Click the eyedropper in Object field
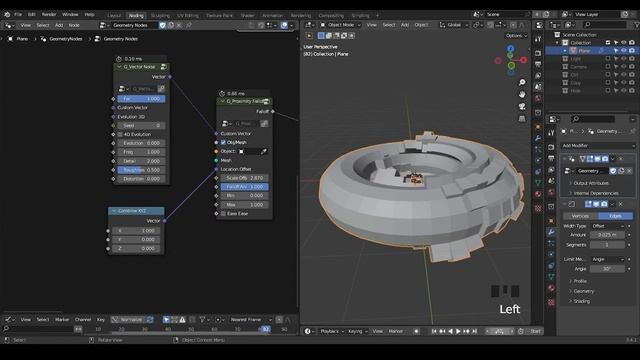This screenshot has width=640, height=360. point(264,151)
